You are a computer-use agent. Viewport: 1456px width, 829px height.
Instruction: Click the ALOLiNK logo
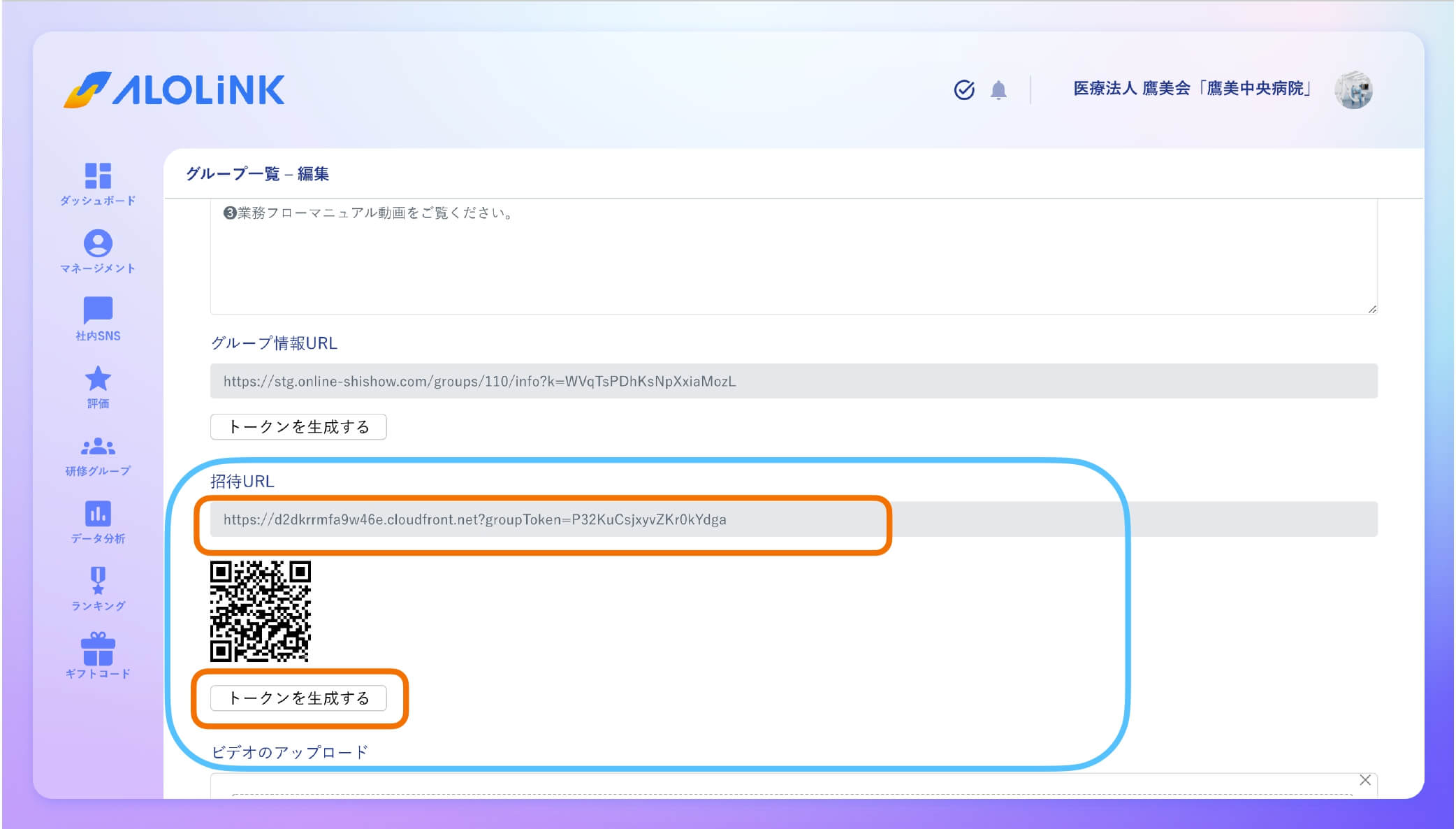tap(175, 89)
